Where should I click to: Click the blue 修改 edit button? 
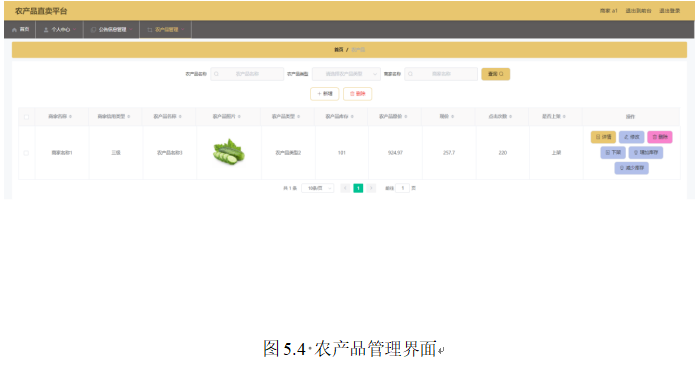click(x=631, y=137)
